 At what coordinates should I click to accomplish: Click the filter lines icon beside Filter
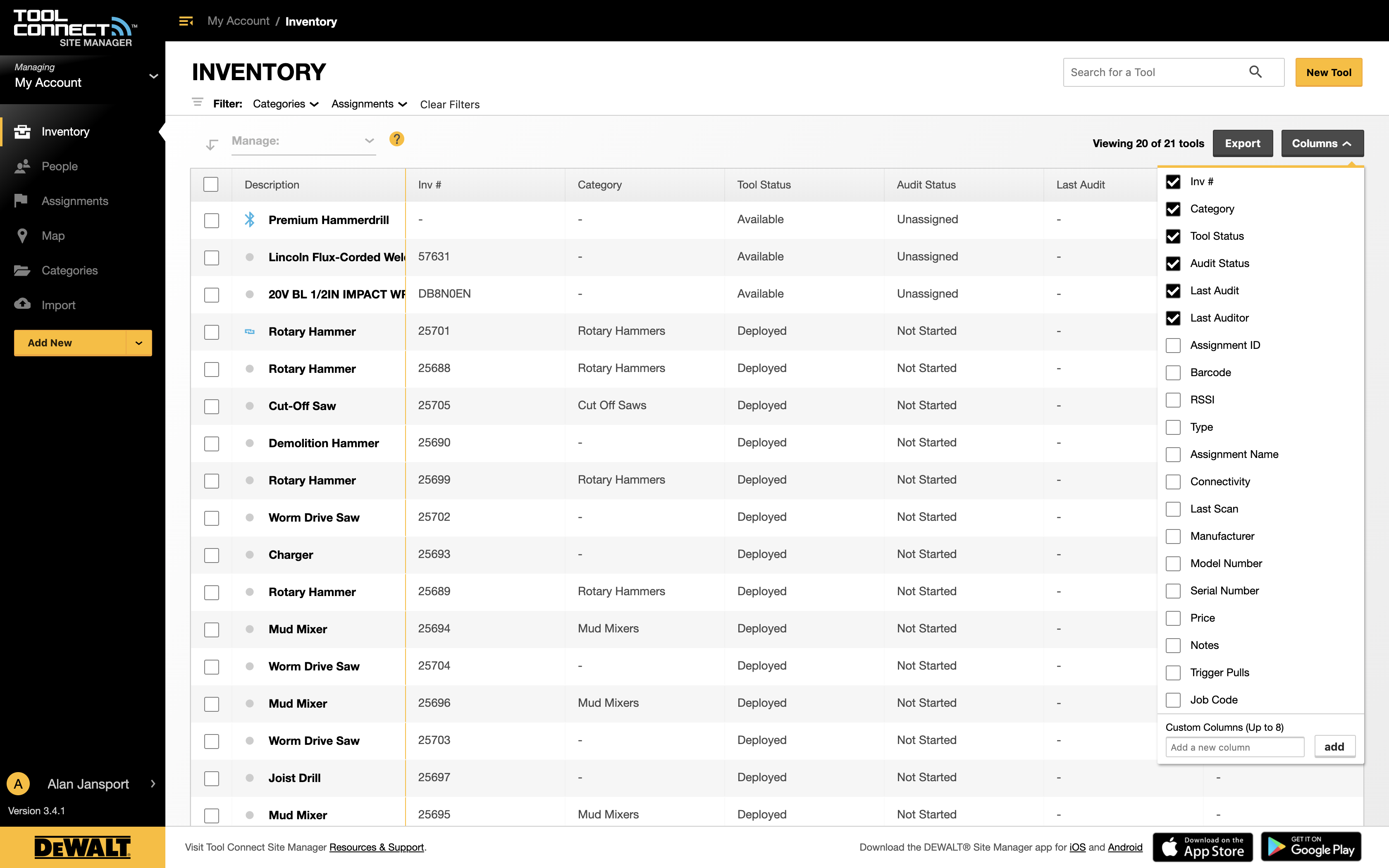[x=198, y=102]
